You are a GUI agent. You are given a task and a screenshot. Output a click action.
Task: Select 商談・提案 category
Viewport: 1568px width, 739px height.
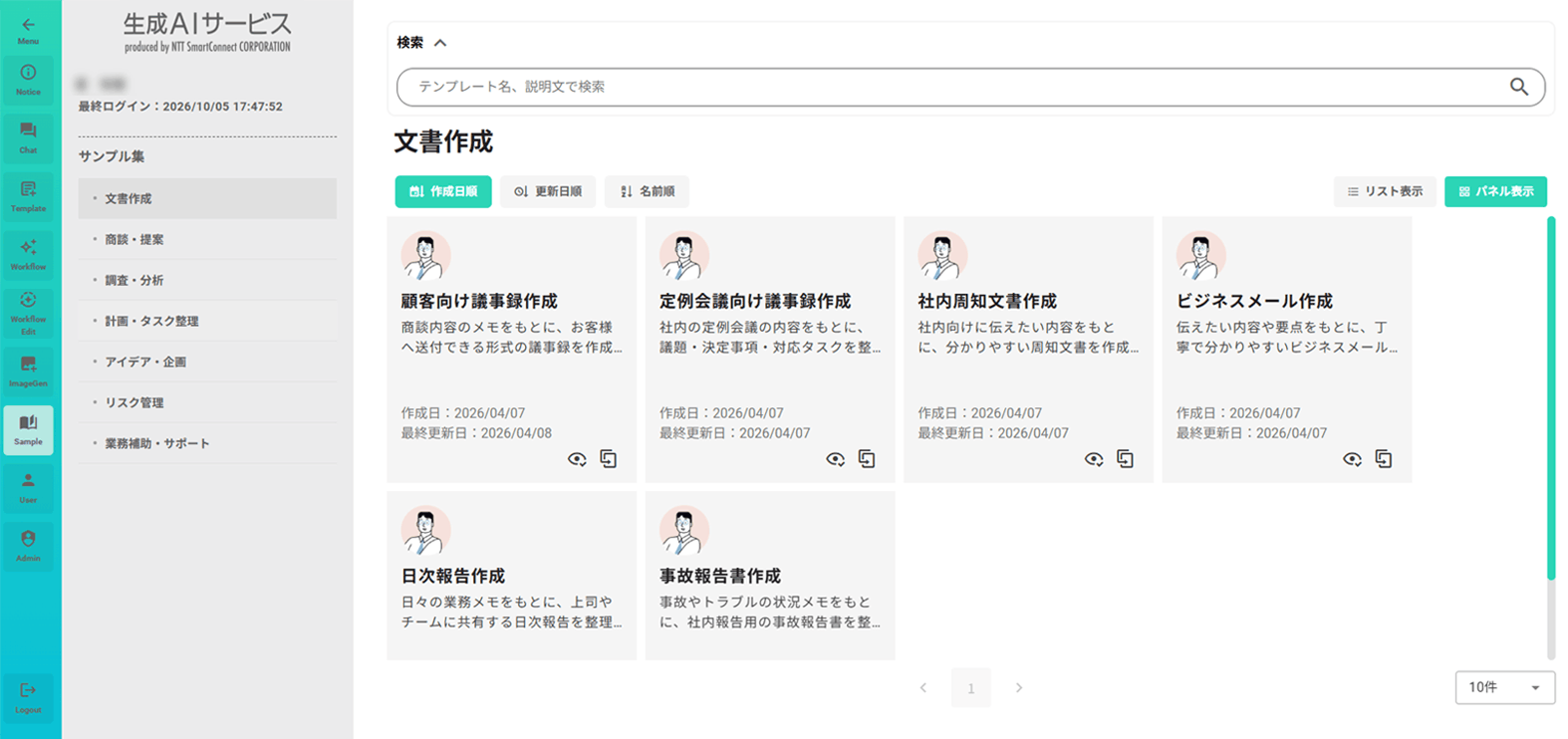tap(207, 239)
